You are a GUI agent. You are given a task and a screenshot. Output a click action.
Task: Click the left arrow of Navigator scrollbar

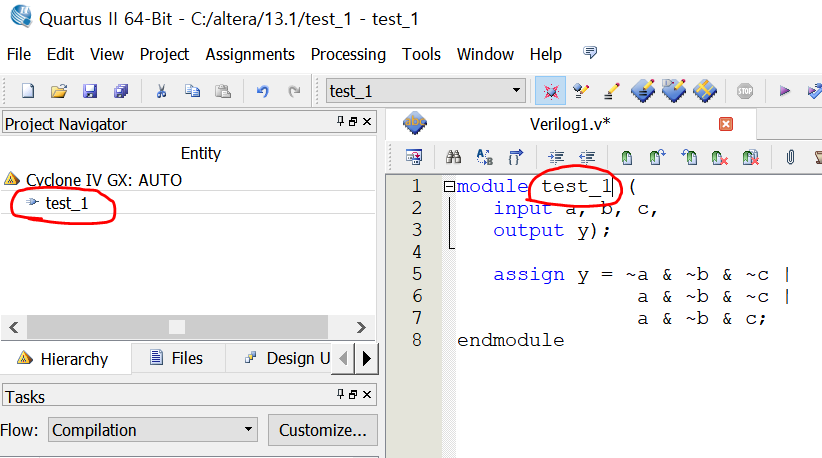tap(14, 328)
